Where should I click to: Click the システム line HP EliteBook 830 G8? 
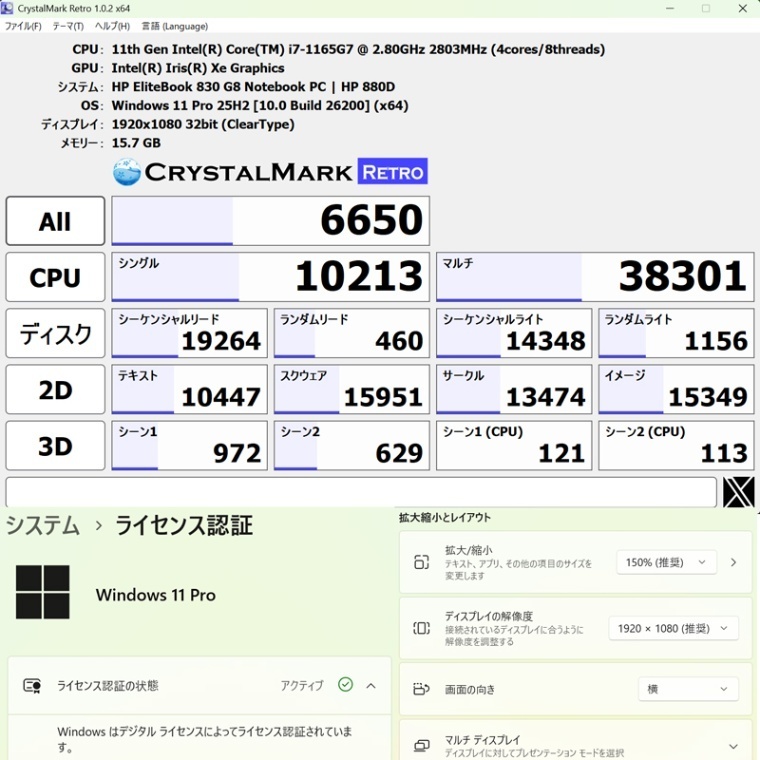point(253,87)
